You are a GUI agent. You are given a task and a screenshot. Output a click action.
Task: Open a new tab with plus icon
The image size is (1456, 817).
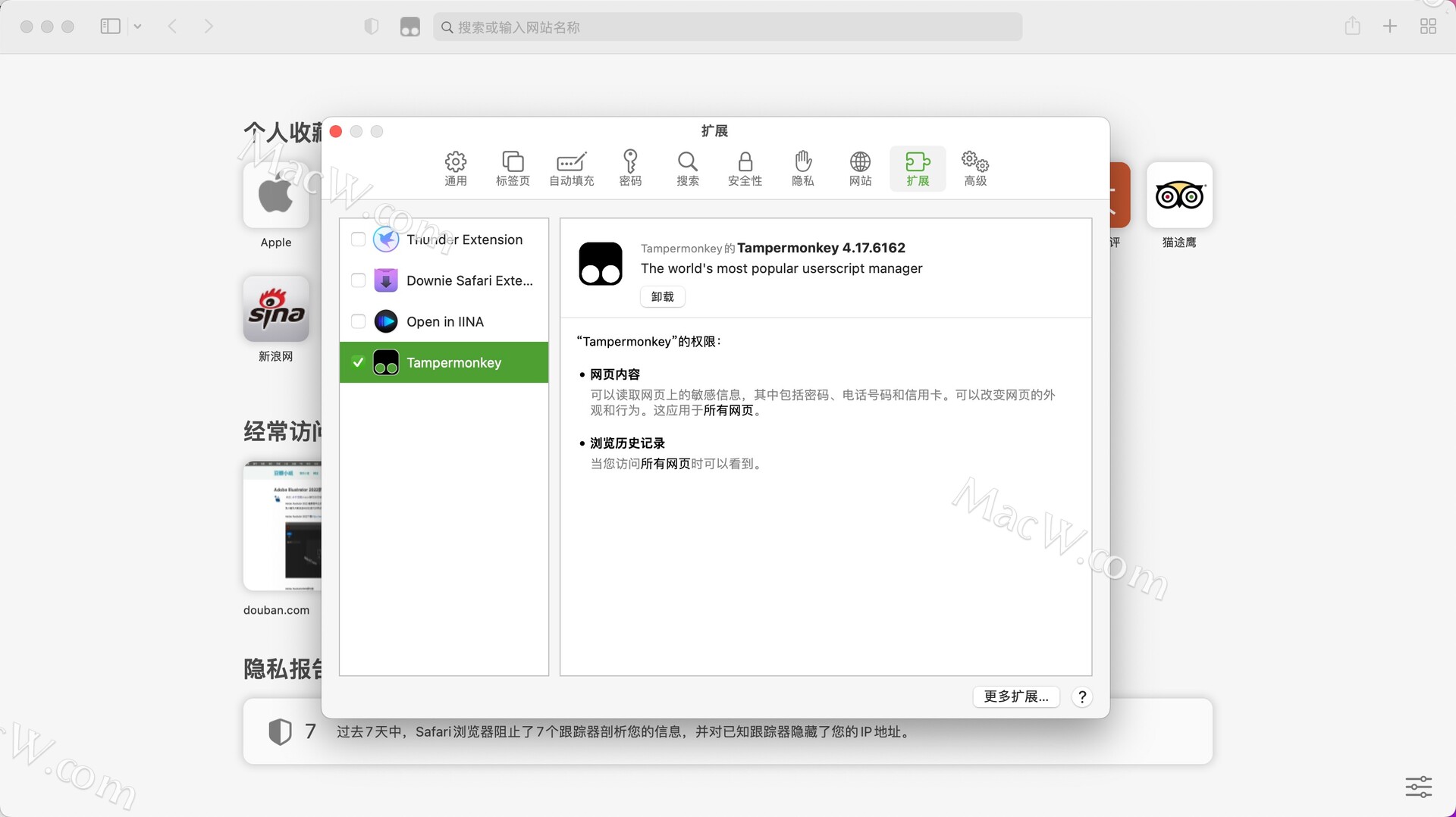[1389, 27]
